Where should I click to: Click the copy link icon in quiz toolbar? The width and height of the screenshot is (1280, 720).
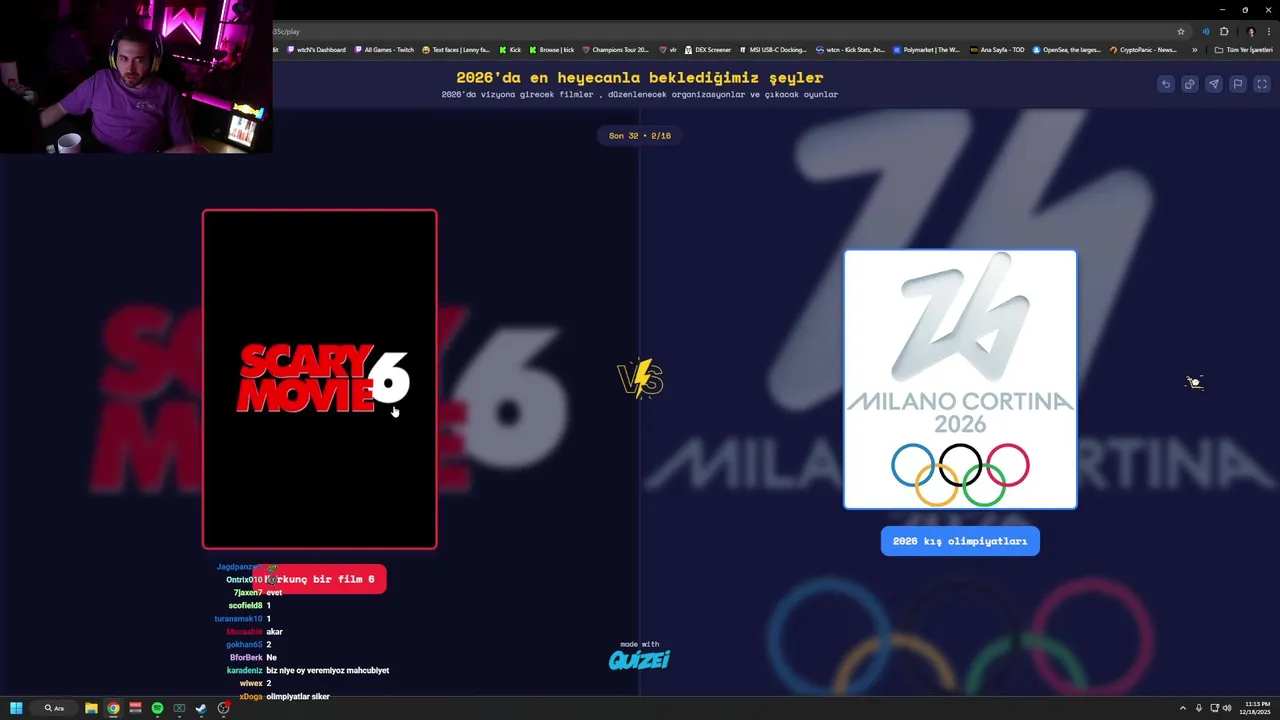coord(1189,84)
